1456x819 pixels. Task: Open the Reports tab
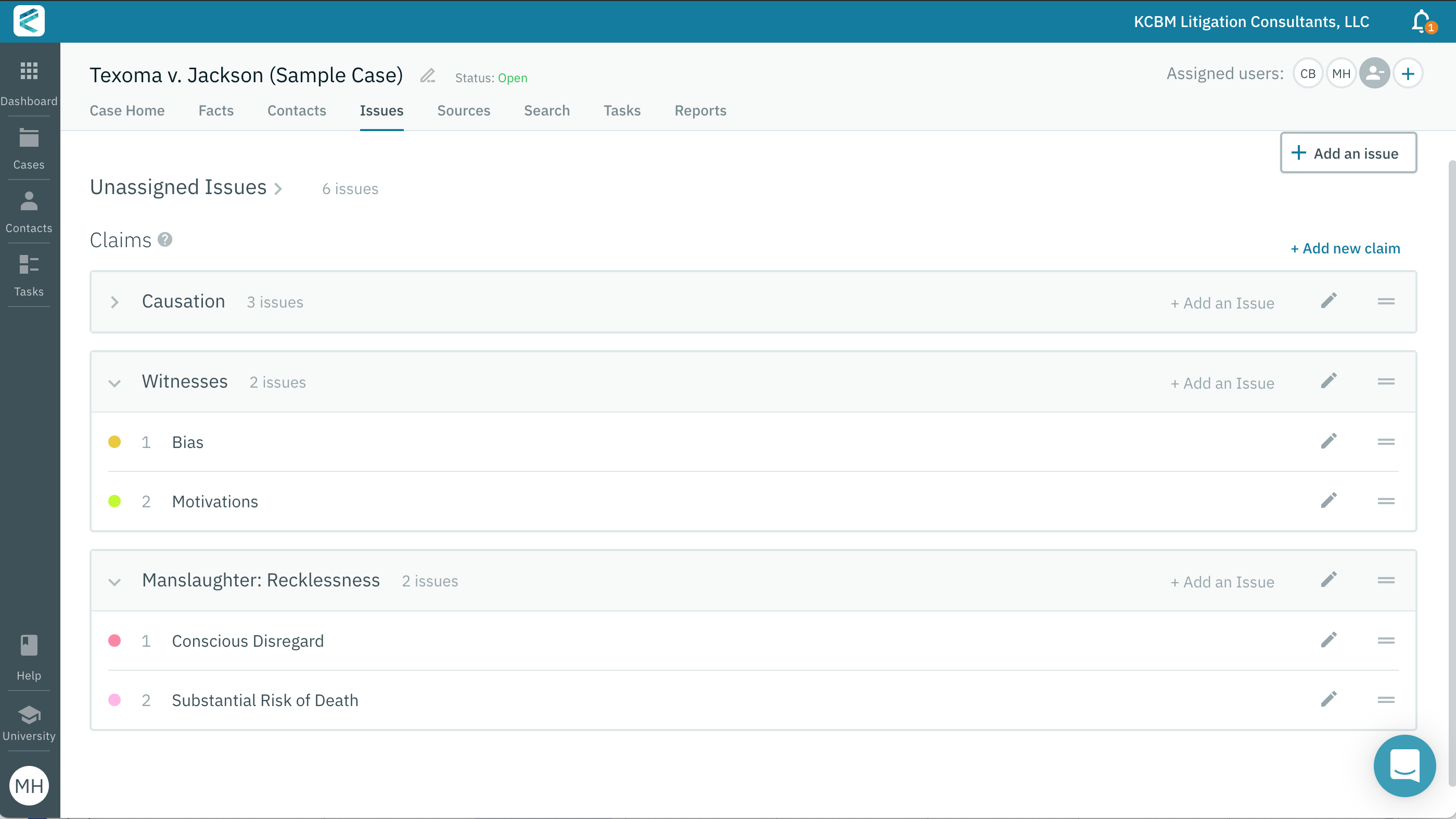click(700, 111)
